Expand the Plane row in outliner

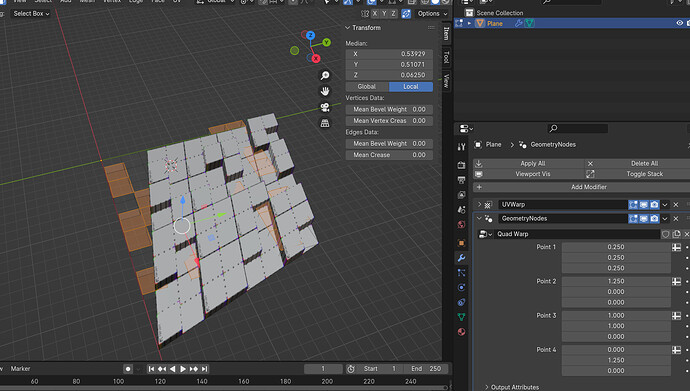click(x=470, y=23)
